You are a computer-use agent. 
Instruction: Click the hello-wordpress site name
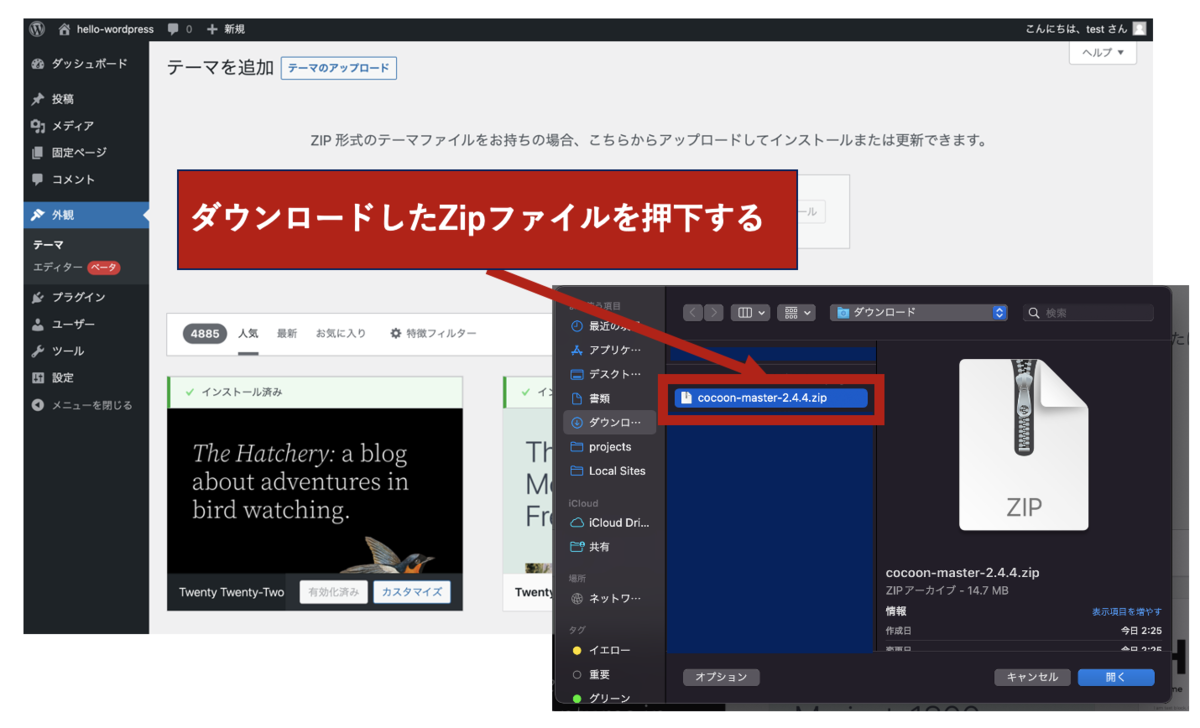(x=115, y=29)
